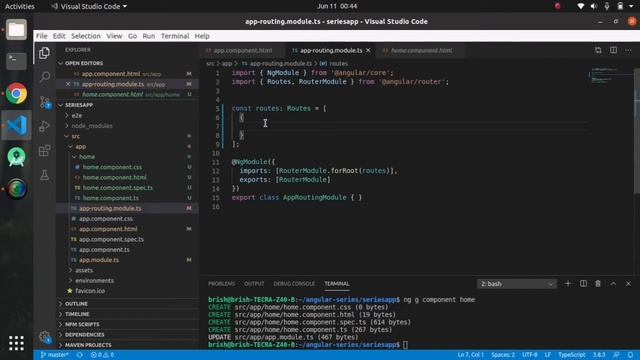Open home.component.ts in explorer
This screenshot has width=640, height=360.
tap(111, 198)
